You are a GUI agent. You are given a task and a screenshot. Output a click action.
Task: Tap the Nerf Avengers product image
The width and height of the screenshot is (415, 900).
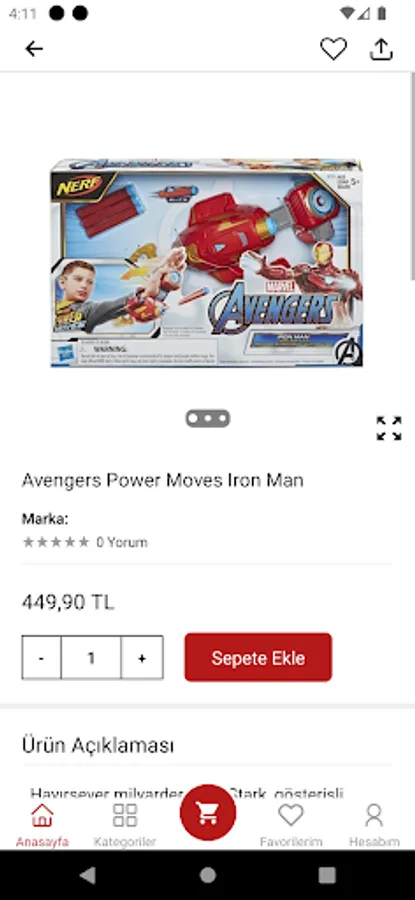207,263
